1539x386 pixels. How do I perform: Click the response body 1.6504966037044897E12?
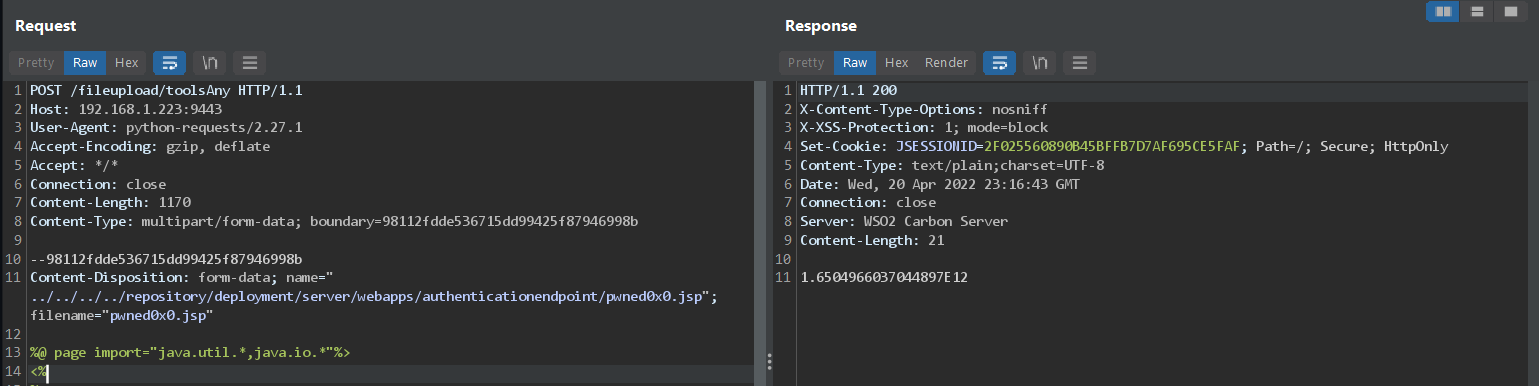[x=884, y=278]
